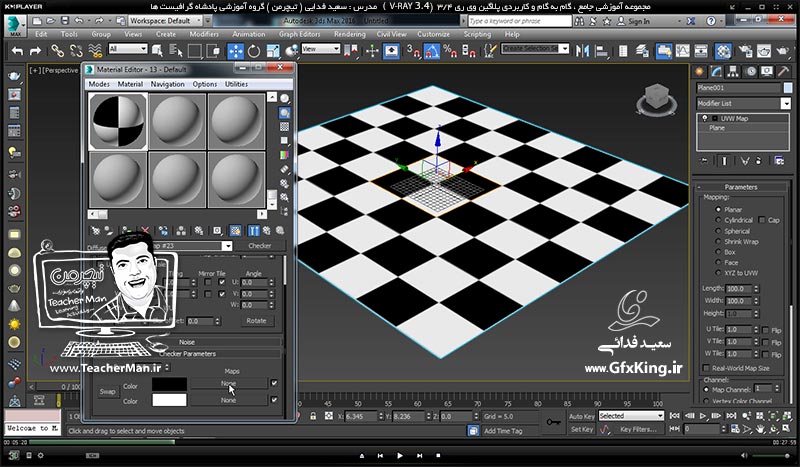Open the Modifiers menu
The height and width of the screenshot is (467, 800).
pos(204,34)
